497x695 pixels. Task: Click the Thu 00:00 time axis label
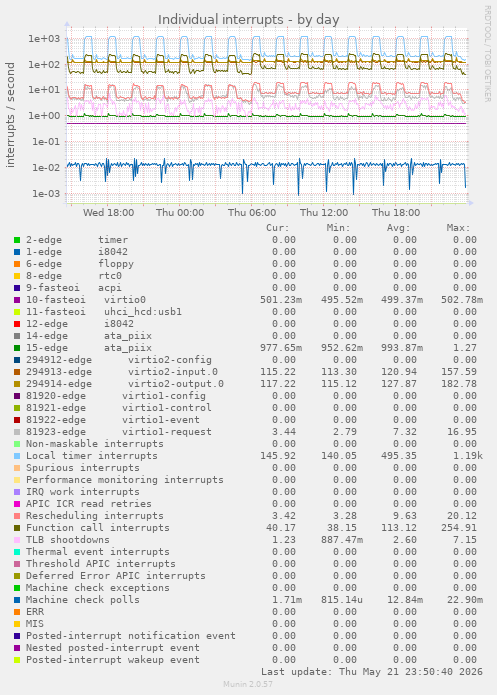[x=180, y=213]
